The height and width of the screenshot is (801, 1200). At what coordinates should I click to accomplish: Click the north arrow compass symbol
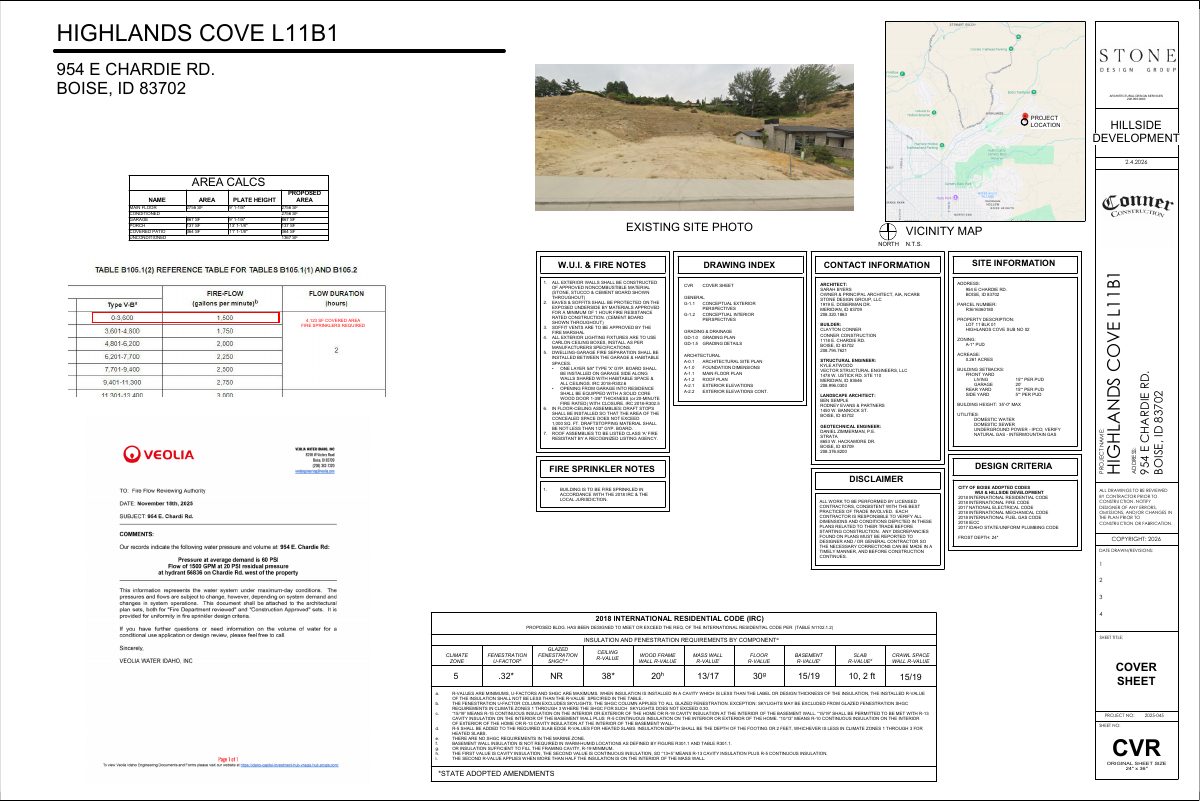888,231
